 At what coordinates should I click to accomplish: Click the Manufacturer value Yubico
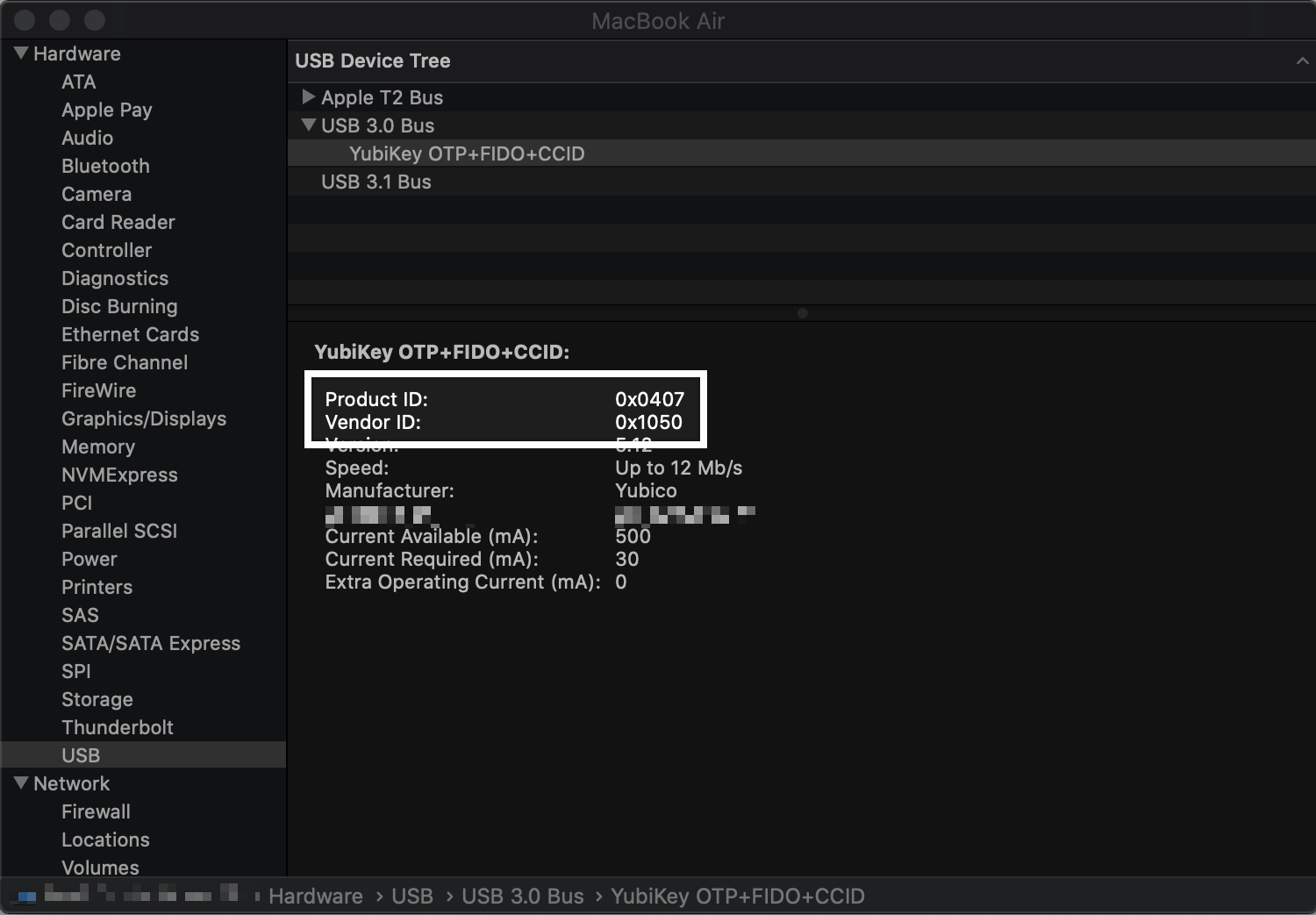(x=646, y=490)
